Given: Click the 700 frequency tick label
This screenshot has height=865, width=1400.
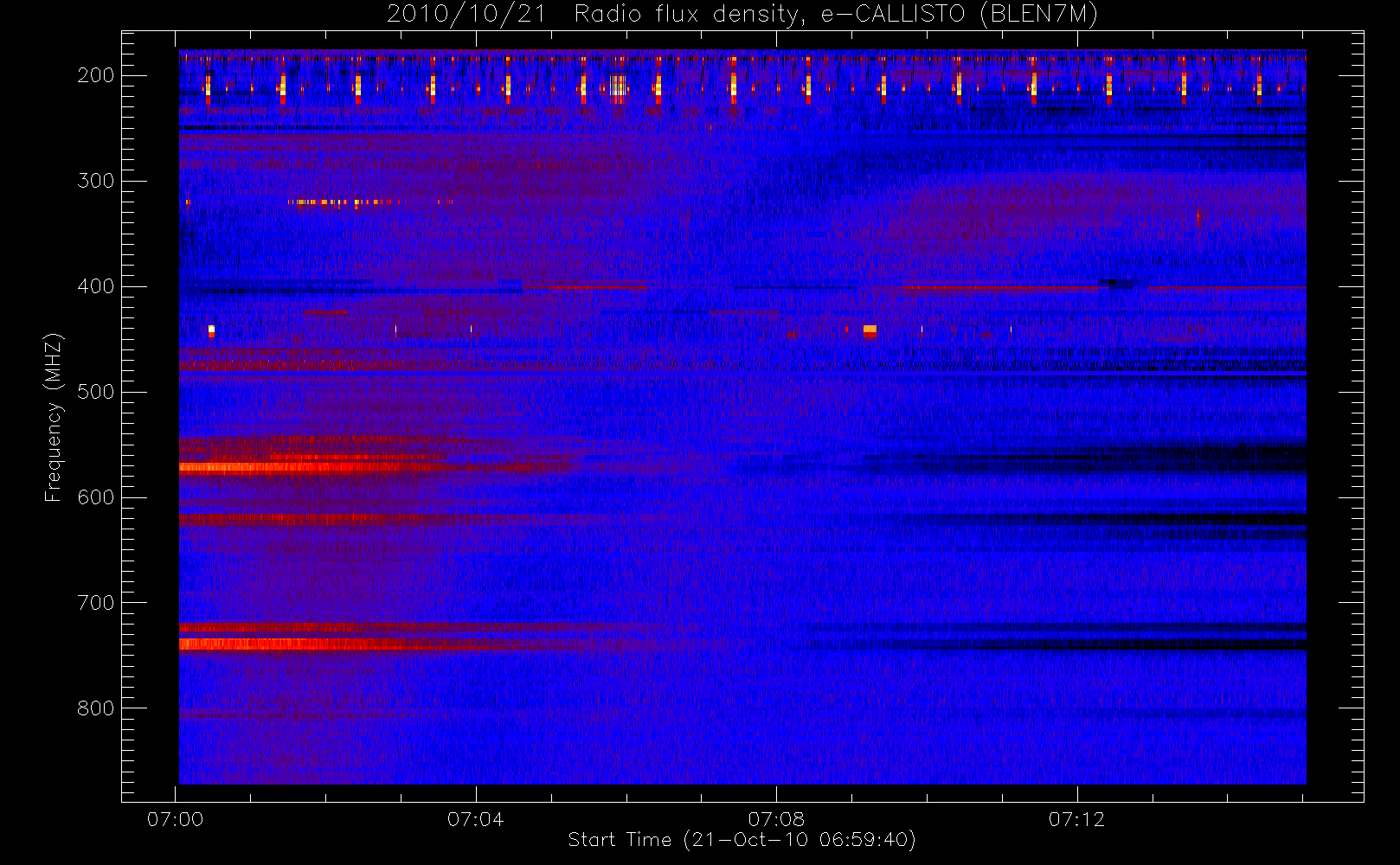Looking at the screenshot, I should (x=95, y=603).
